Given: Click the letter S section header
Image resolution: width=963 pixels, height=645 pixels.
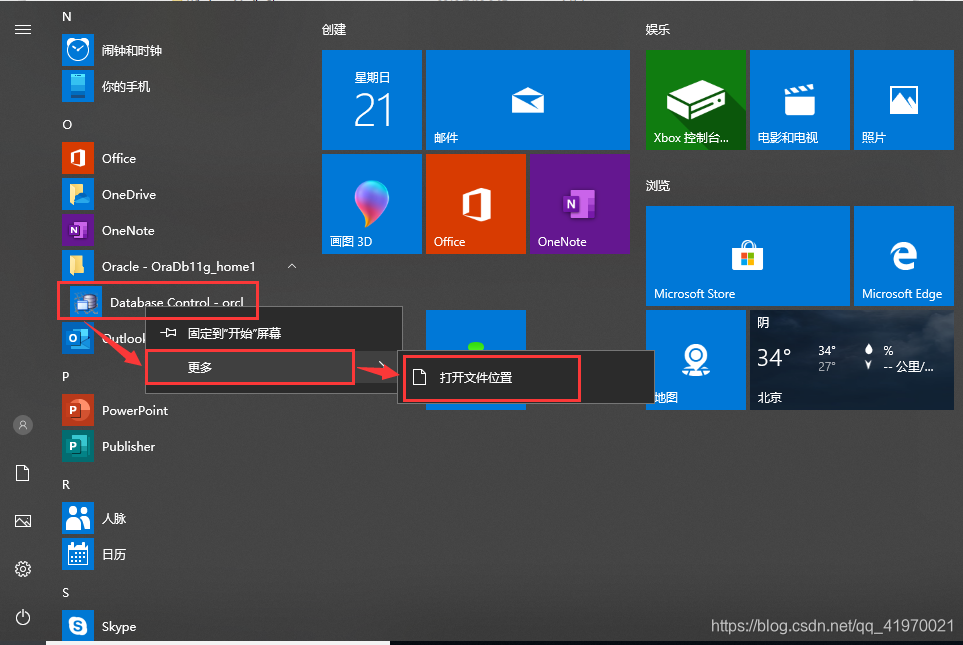Looking at the screenshot, I should click(x=66, y=592).
